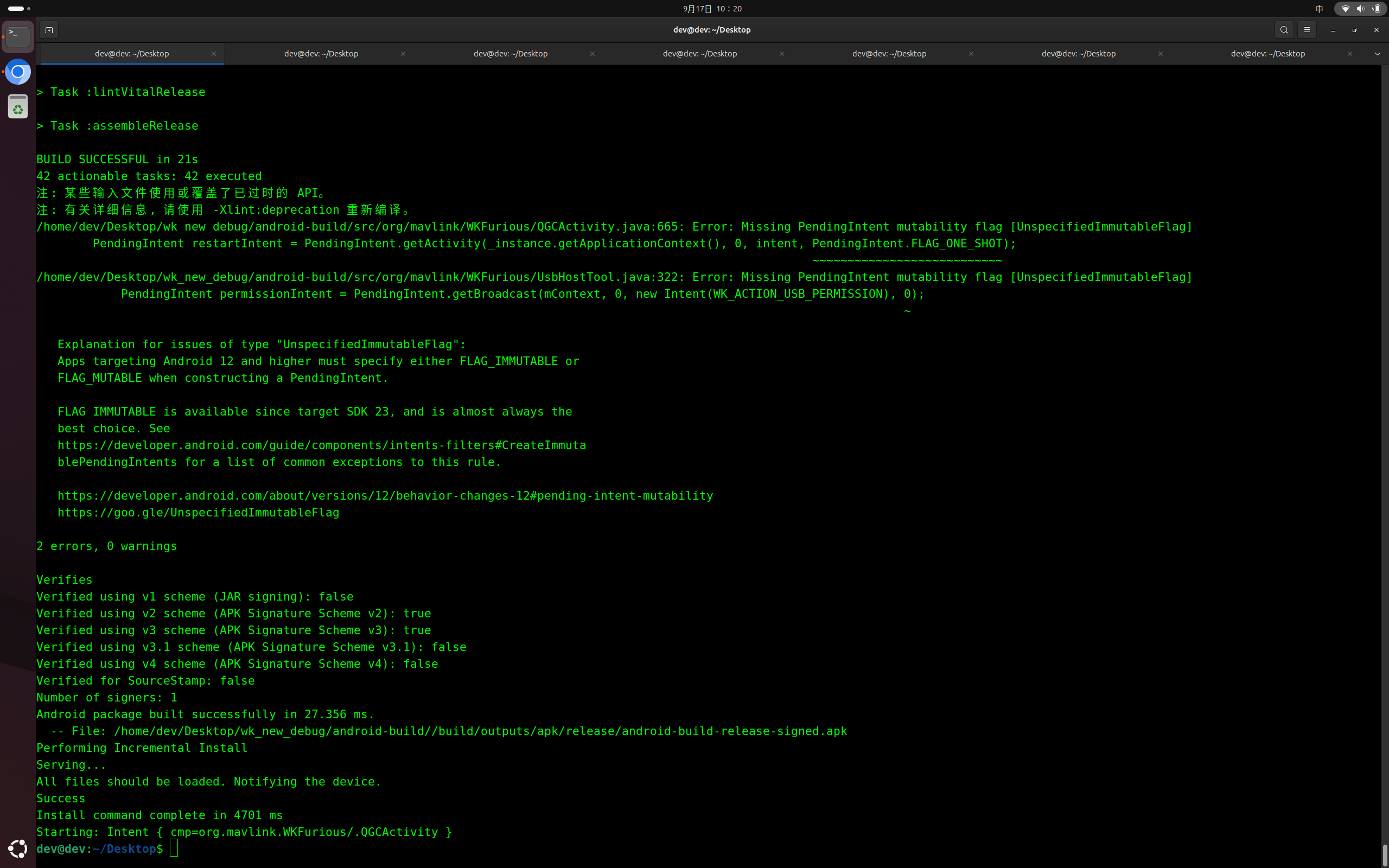Switch to the fourth terminal tab

pos(700,53)
